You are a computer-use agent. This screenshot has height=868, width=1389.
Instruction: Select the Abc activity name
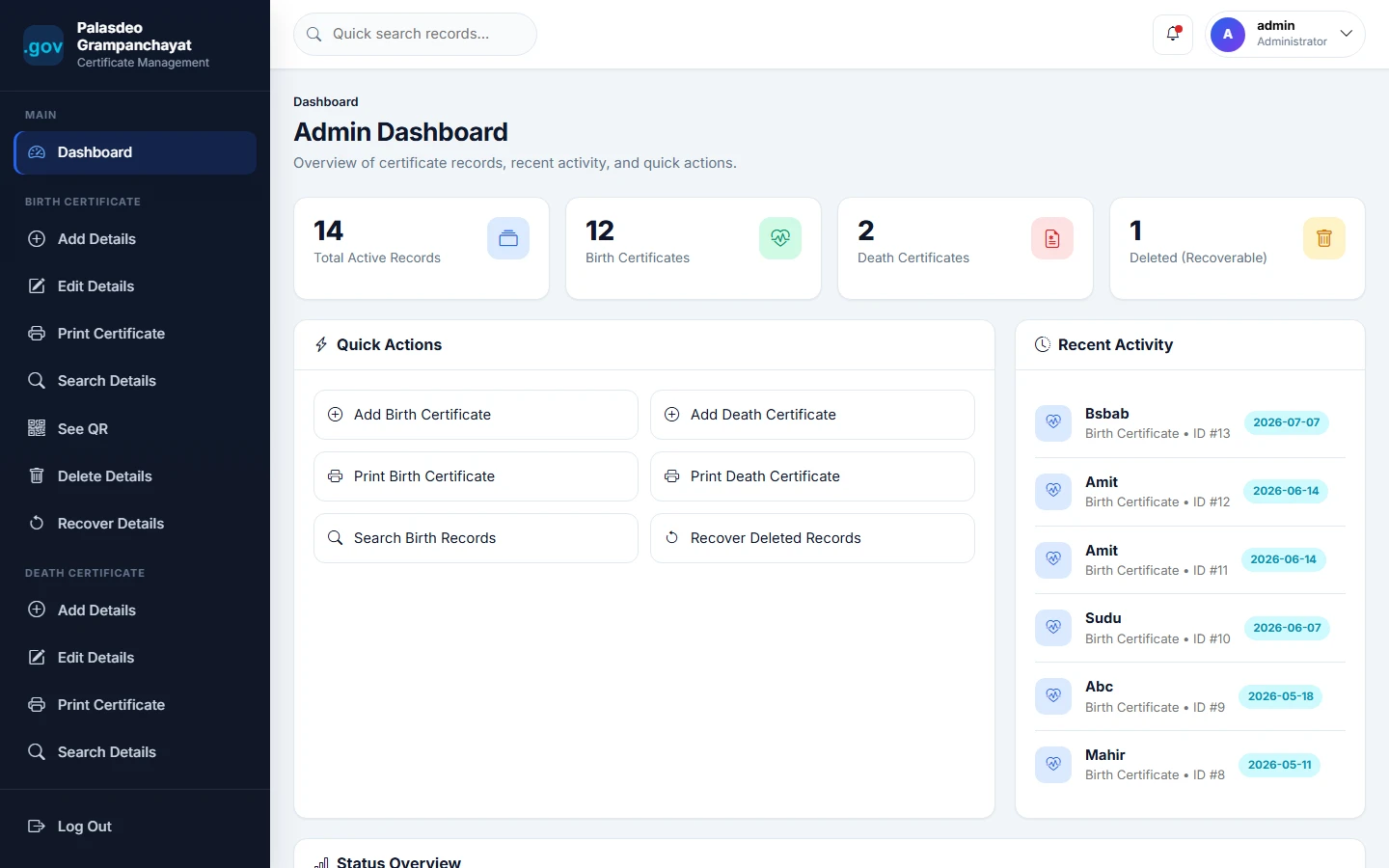tap(1099, 687)
